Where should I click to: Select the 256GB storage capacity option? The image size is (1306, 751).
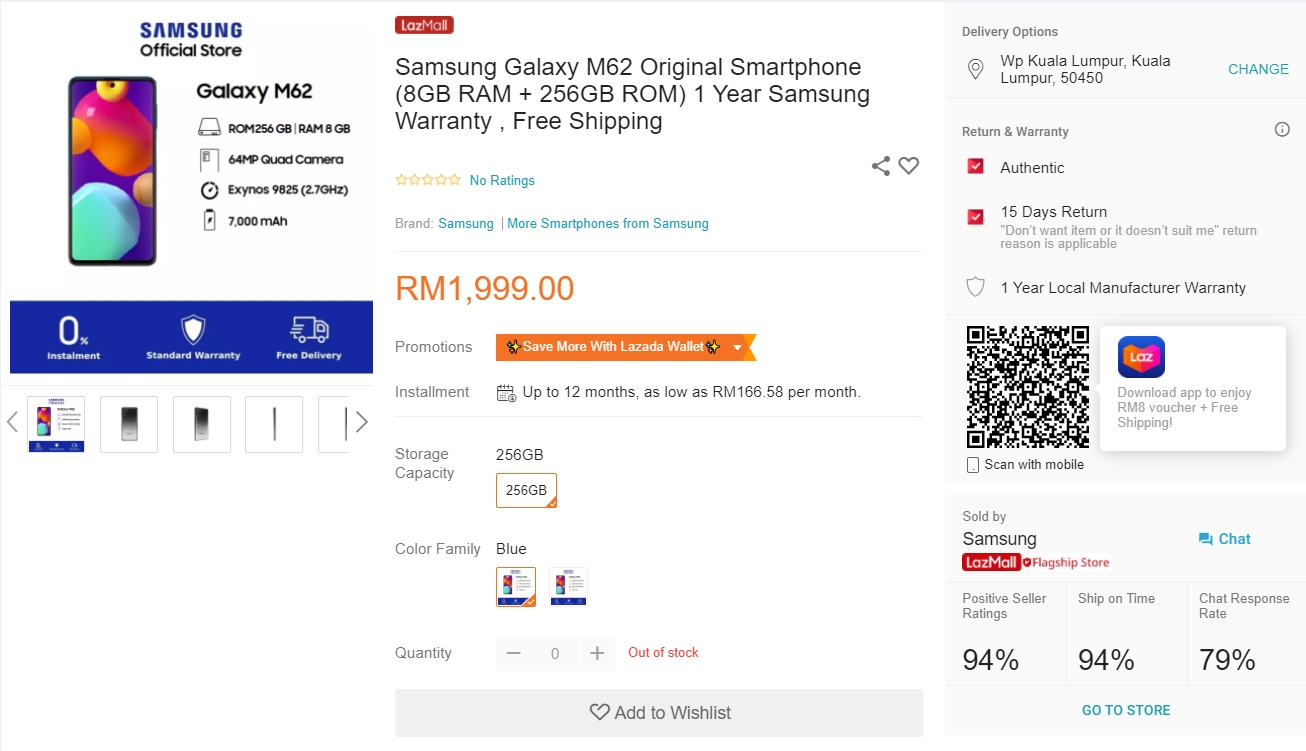(526, 490)
